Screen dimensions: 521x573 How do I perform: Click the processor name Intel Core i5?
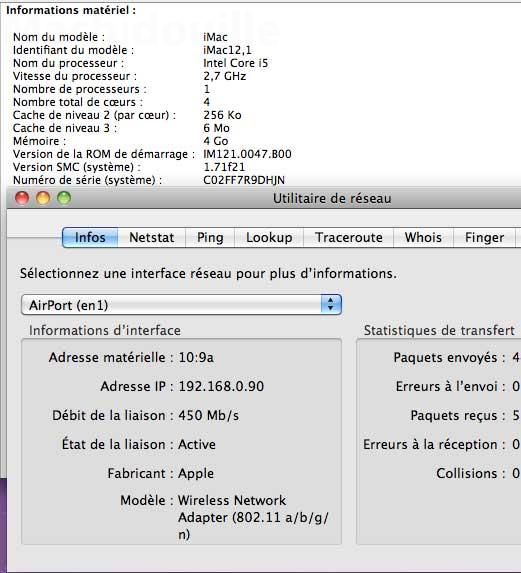(236, 63)
